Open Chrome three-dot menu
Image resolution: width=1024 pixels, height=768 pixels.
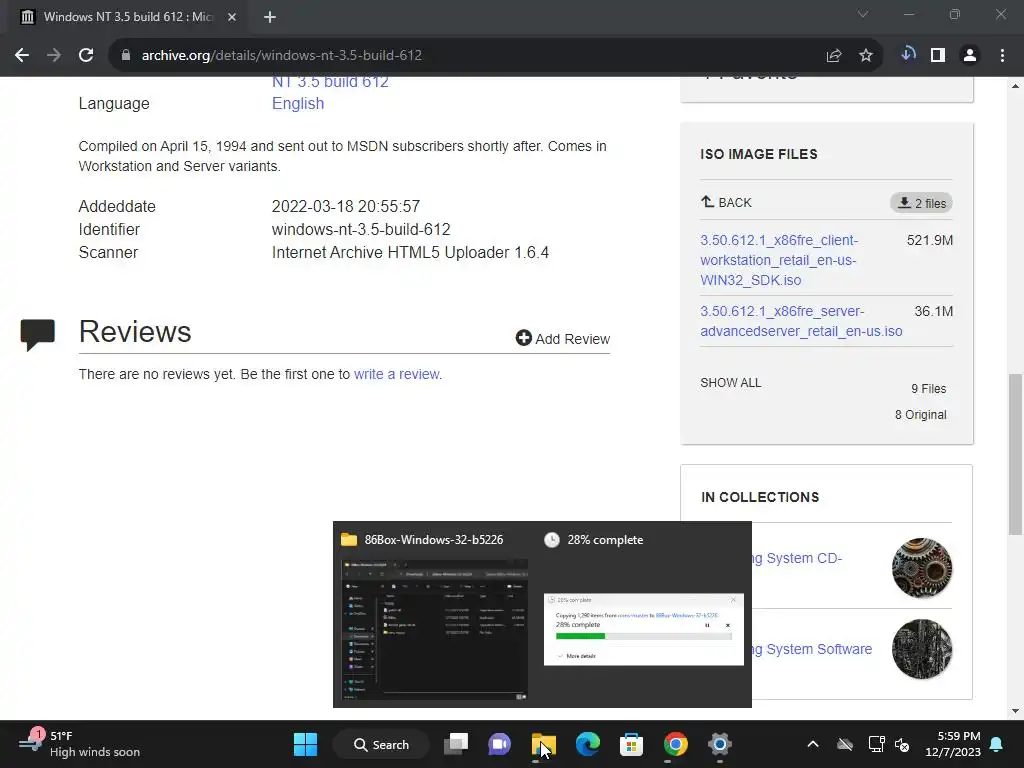[x=1002, y=56]
